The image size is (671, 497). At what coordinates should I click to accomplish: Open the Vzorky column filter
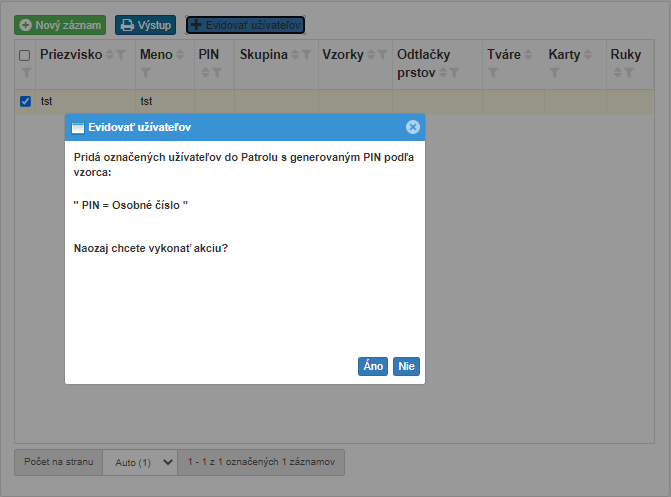tap(383, 54)
